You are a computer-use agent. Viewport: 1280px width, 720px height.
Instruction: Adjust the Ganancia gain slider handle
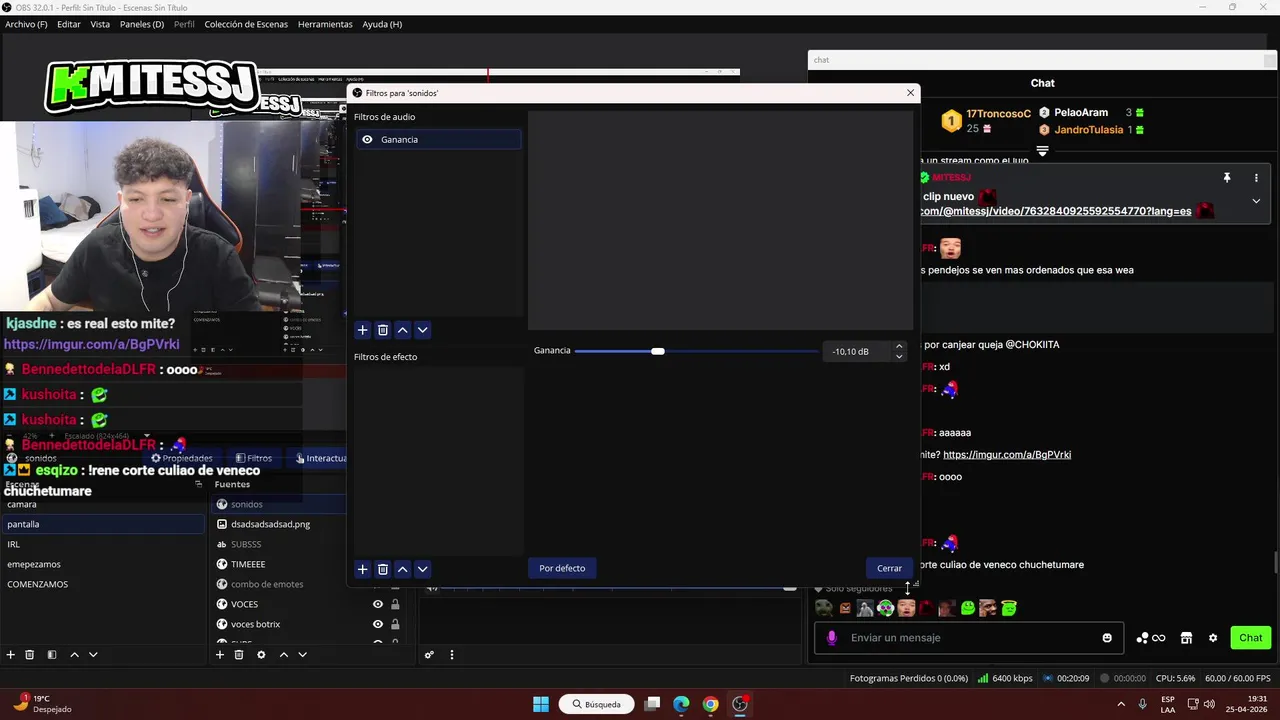coord(657,351)
